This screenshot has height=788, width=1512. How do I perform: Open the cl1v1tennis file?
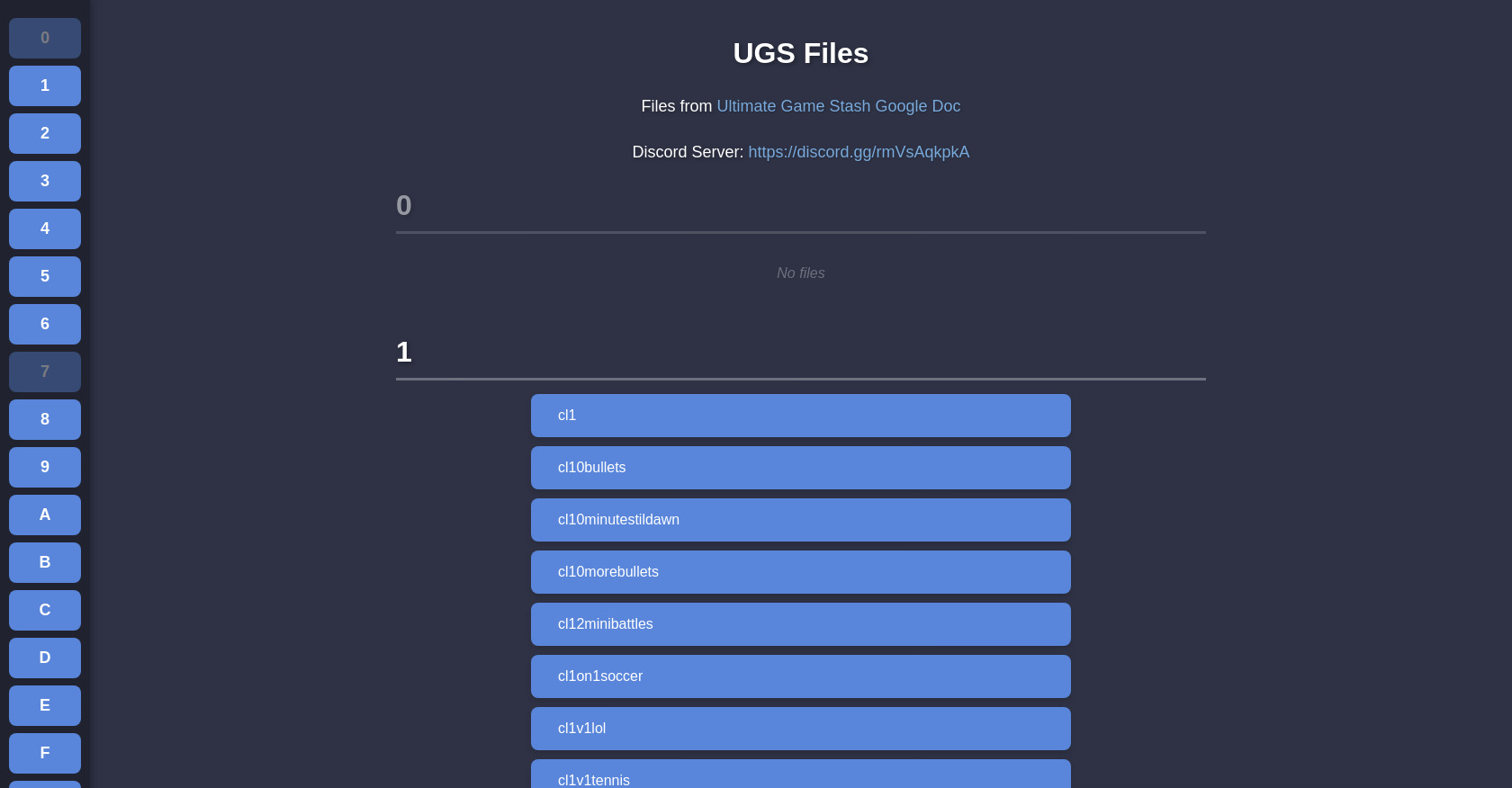point(800,775)
